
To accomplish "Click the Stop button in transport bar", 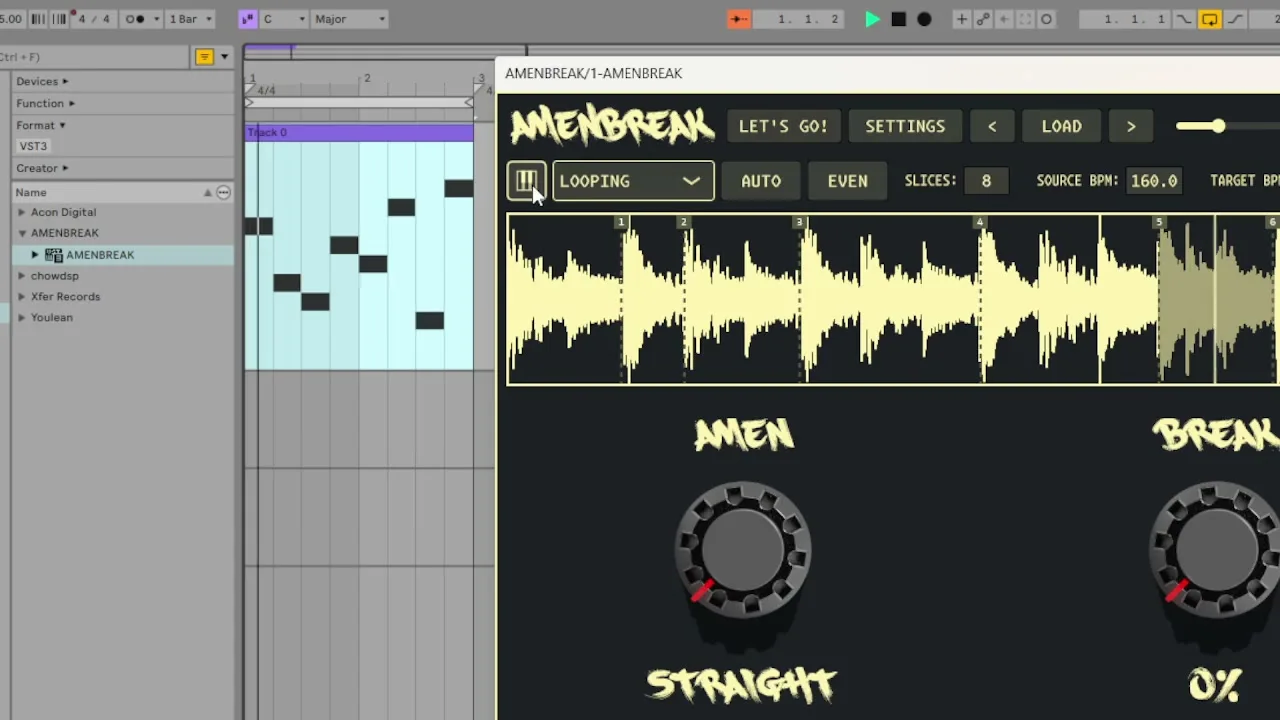I will [x=898, y=19].
